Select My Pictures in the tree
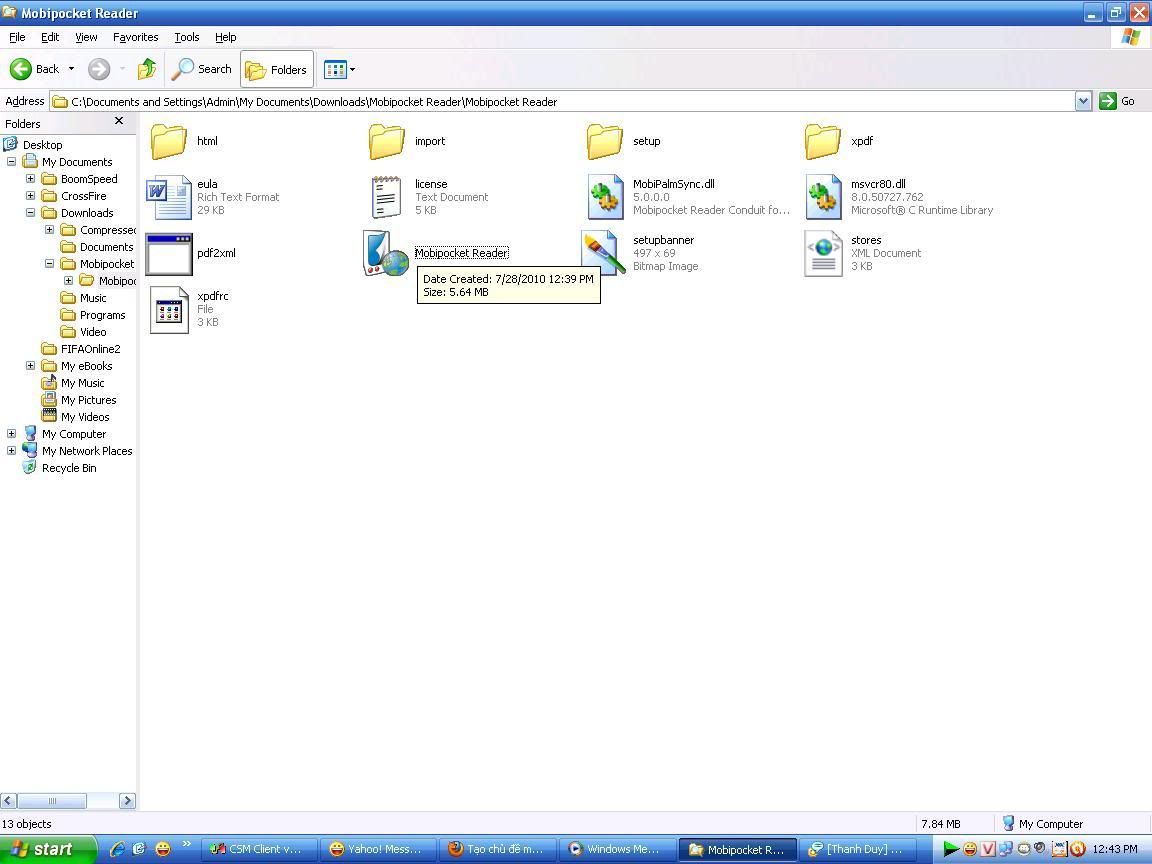 tap(88, 400)
